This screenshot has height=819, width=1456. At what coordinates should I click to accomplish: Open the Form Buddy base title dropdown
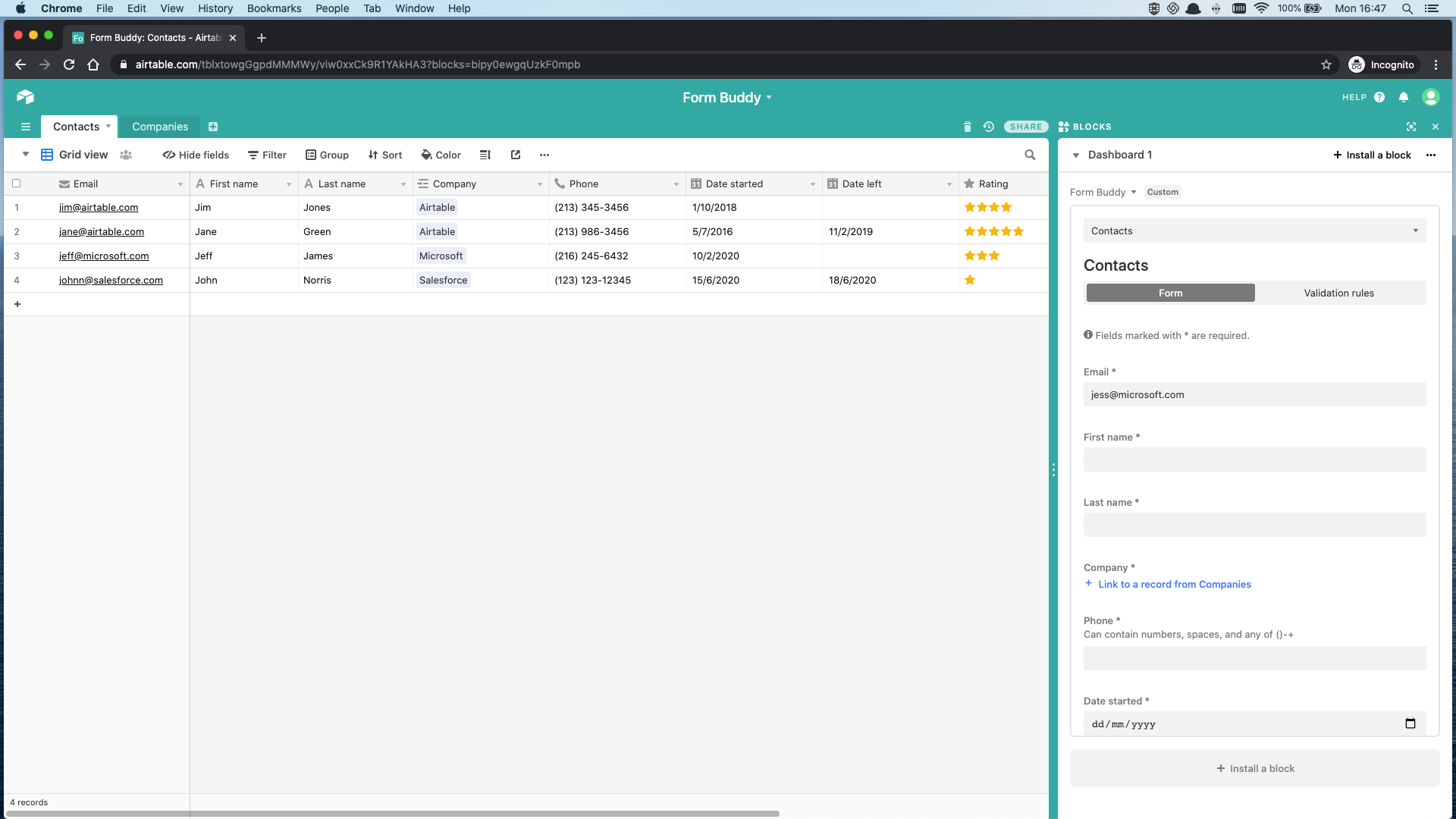click(726, 97)
